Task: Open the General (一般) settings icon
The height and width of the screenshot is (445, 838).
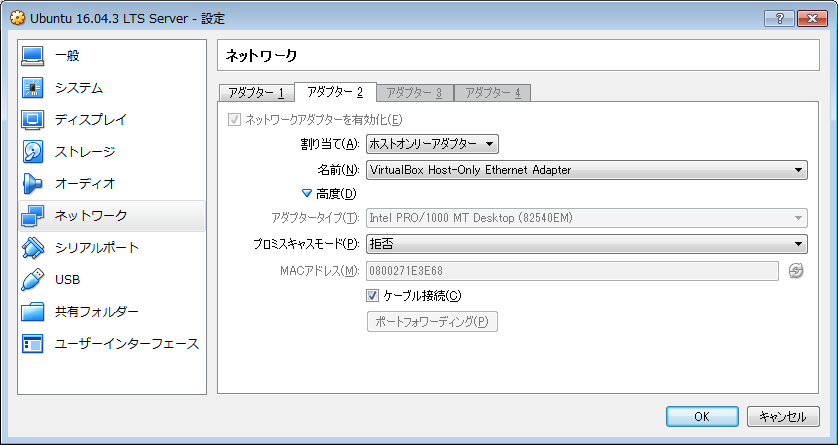Action: pyautogui.click(x=33, y=56)
